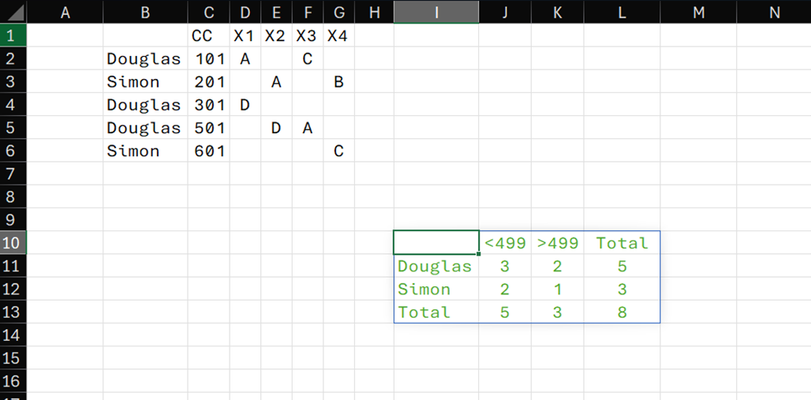Select row 1 header

tap(13, 35)
